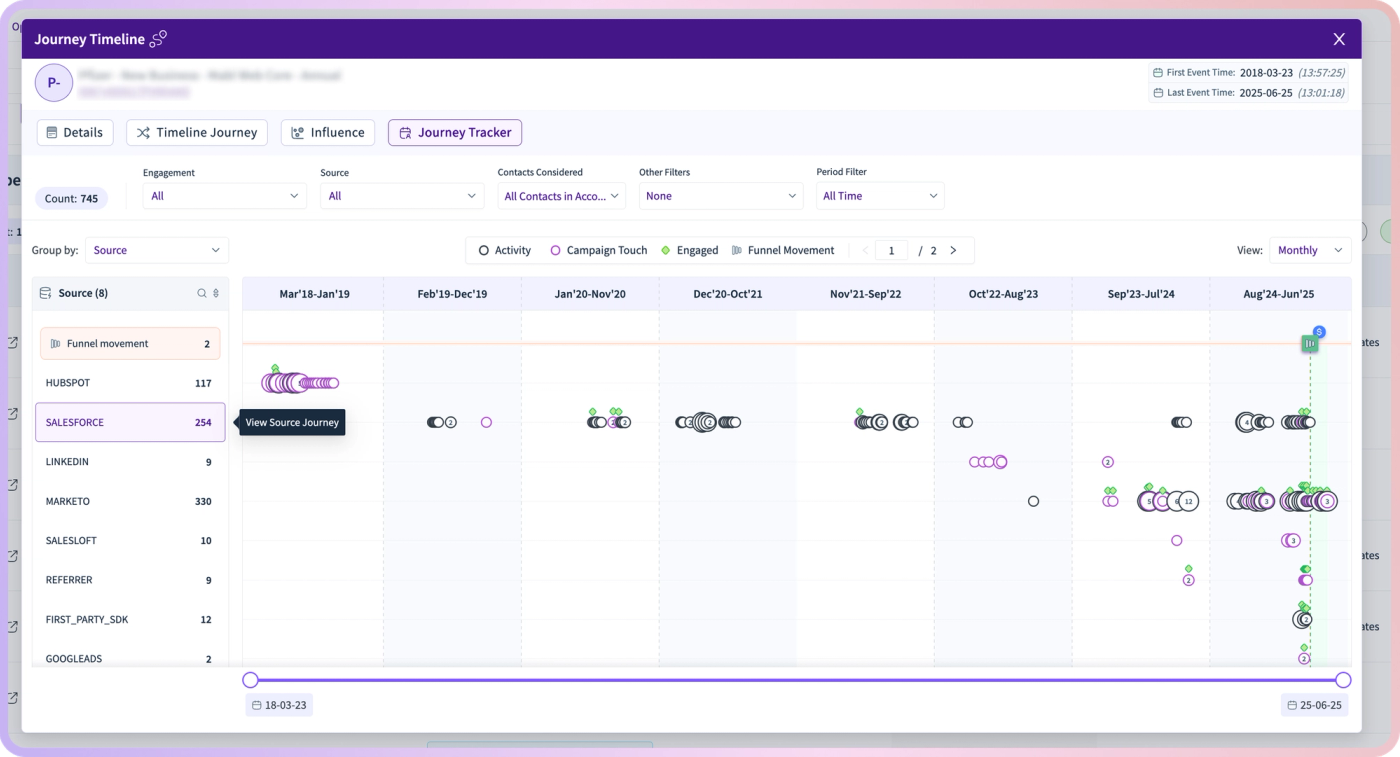Screen dimensions: 1400x757
Task: Click the Count: 745 badge
Action: tap(71, 198)
